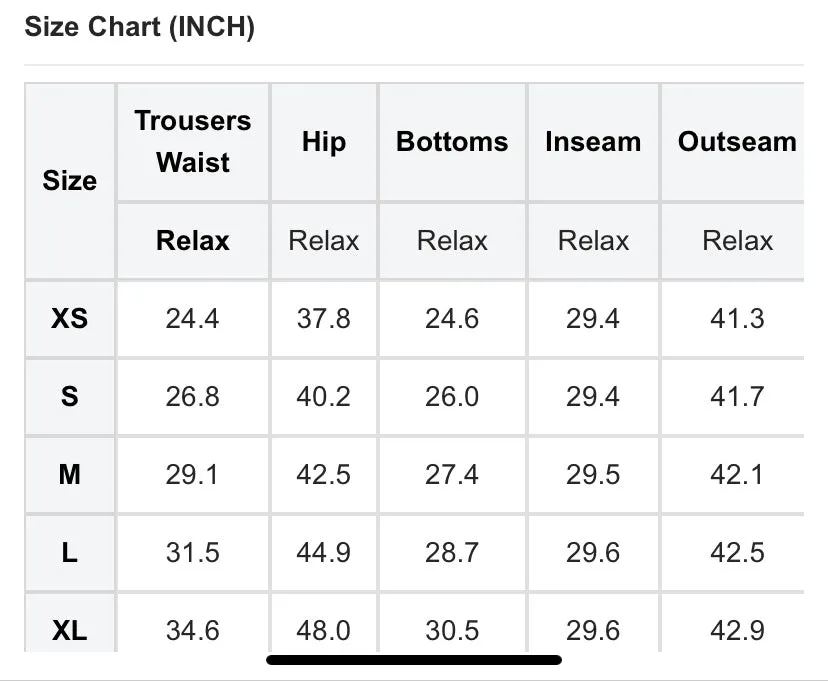Tap the black home indicator bar
Image resolution: width=828 pixels, height=681 pixels.
pyautogui.click(x=414, y=660)
